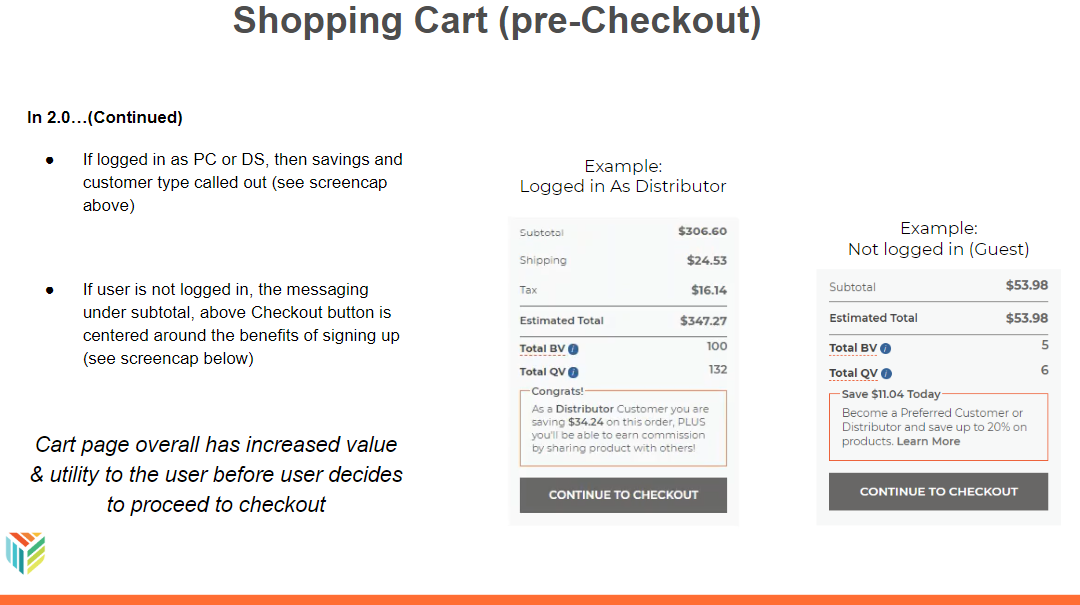This screenshot has width=1080, height=605.
Task: Click the info icon beside Total QV in the Guest example
Action: 885,374
